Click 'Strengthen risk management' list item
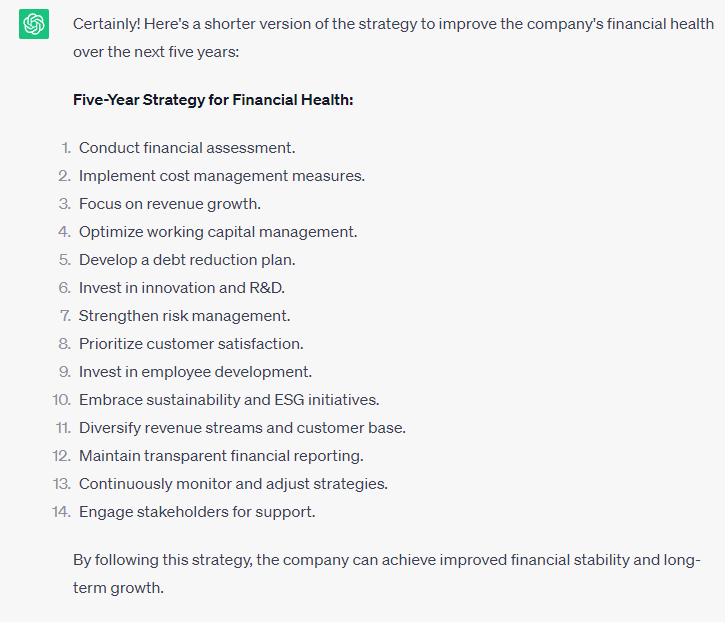 pyautogui.click(x=184, y=316)
